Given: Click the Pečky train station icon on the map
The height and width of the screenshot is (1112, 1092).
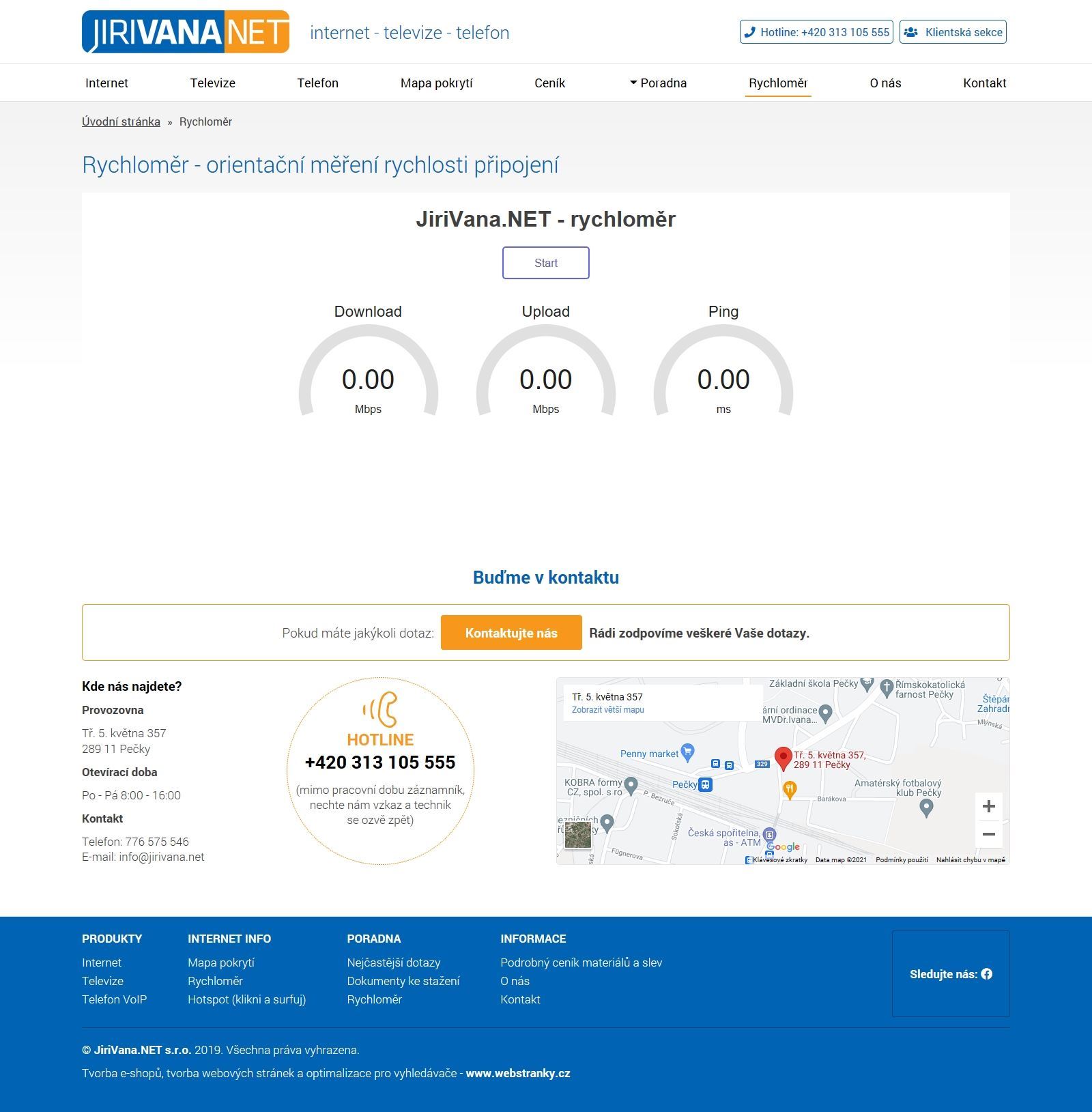Looking at the screenshot, I should pyautogui.click(x=706, y=785).
